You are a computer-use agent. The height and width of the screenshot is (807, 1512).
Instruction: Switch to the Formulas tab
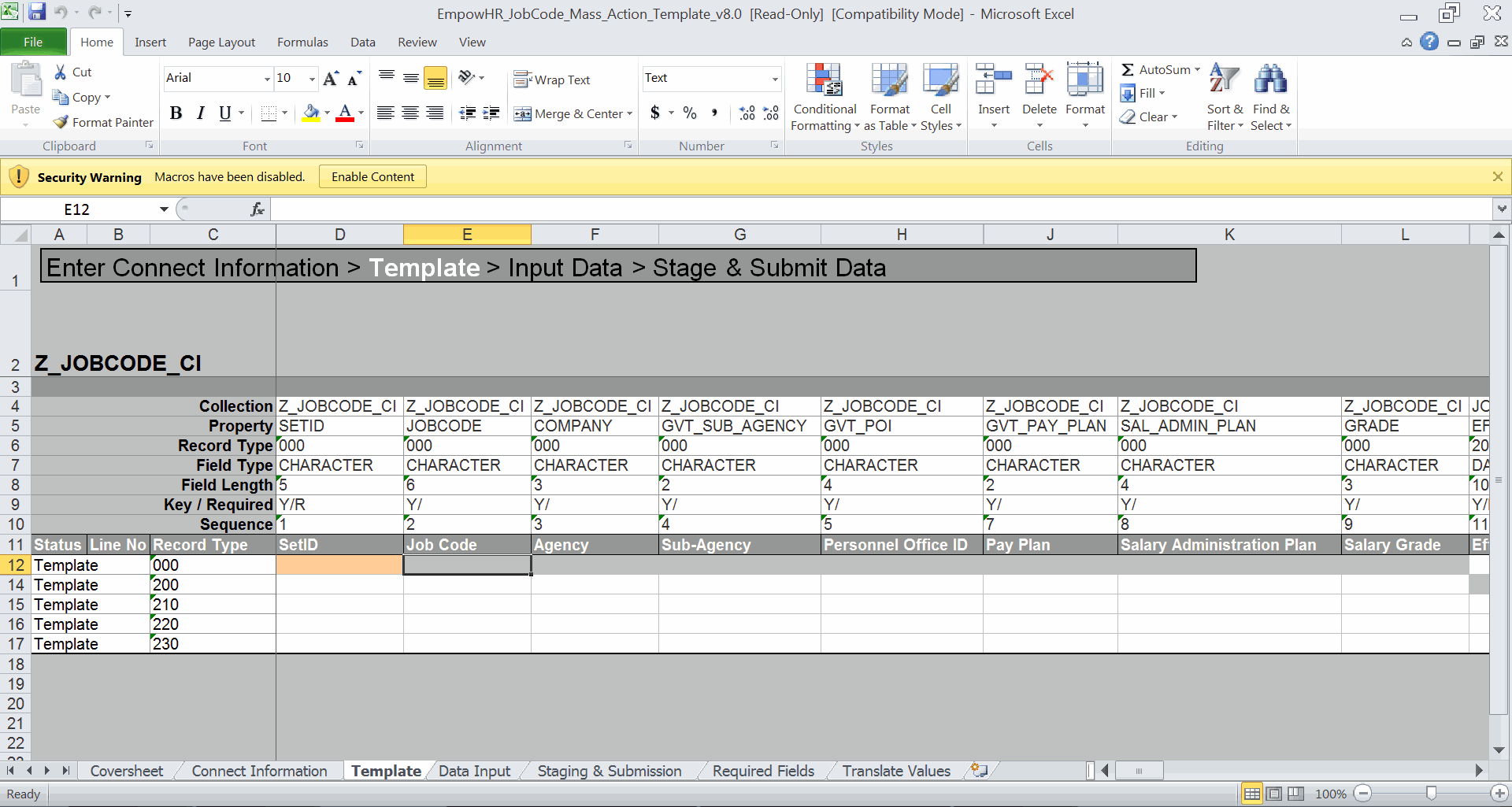302,42
